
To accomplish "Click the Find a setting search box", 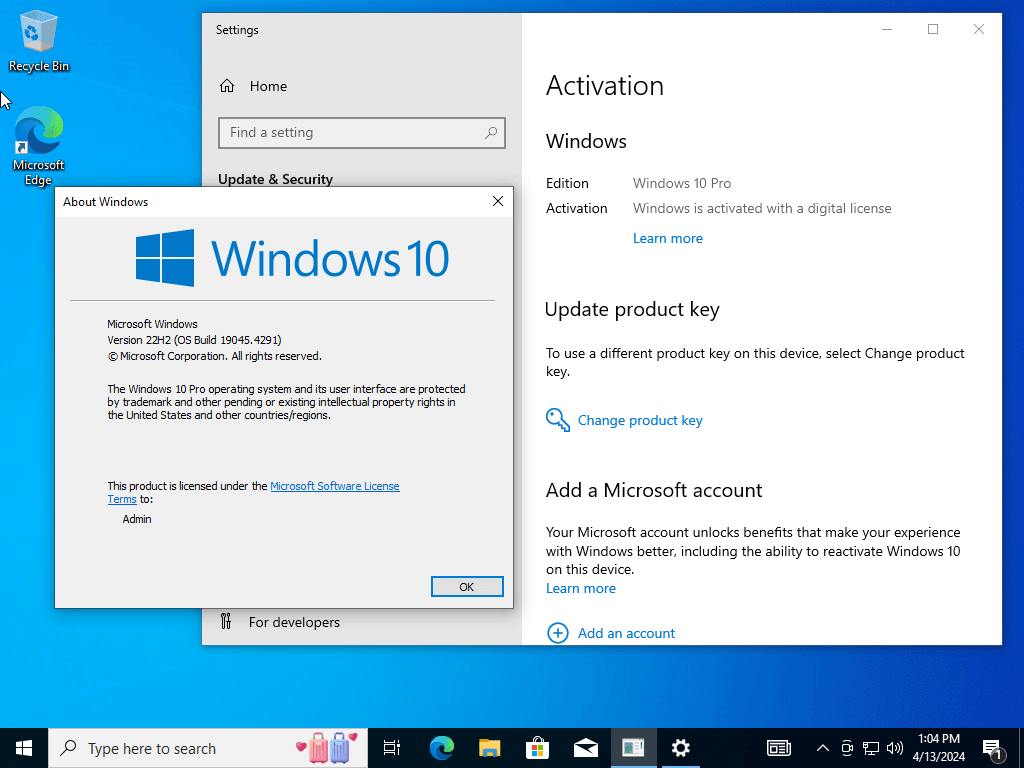I will tap(362, 132).
